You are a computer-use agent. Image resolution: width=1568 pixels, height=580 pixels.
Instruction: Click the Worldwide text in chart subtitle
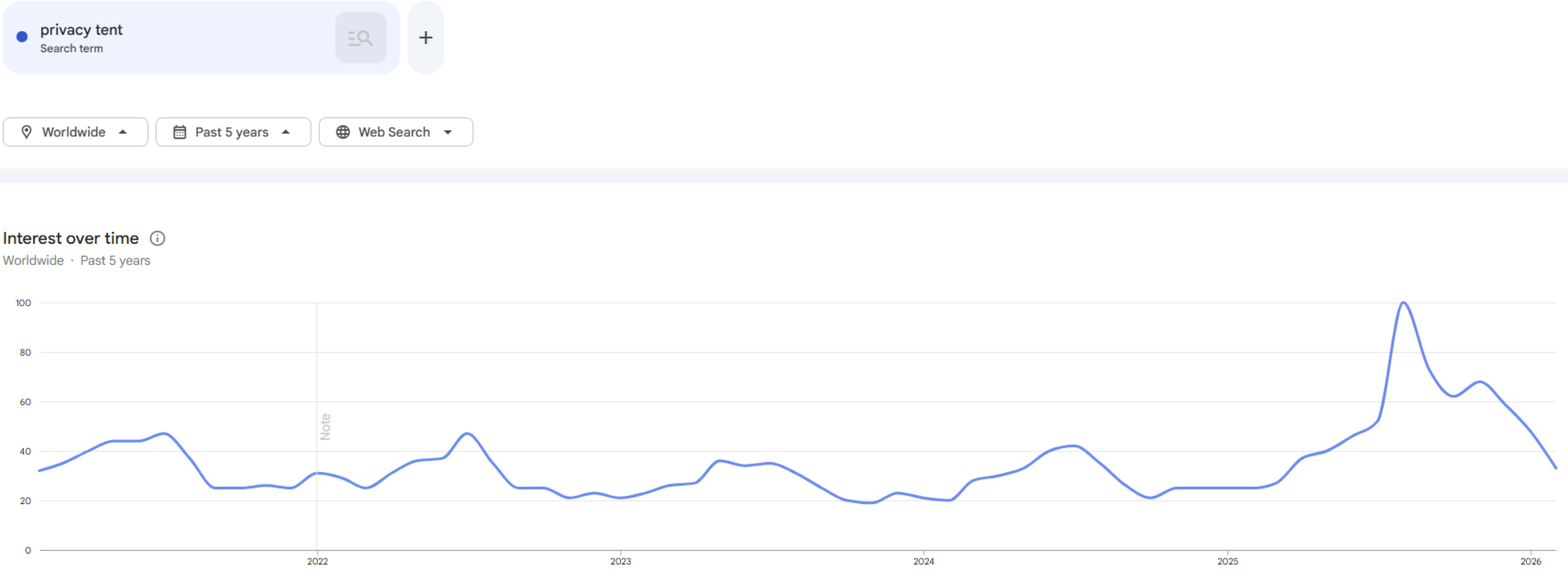click(34, 261)
